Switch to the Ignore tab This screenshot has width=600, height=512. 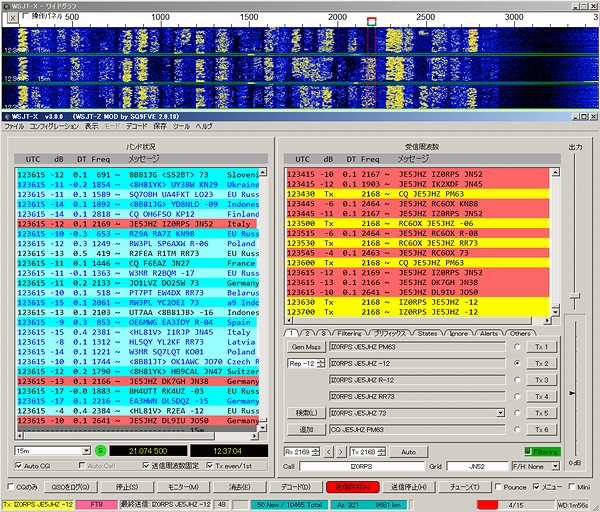tap(458, 333)
